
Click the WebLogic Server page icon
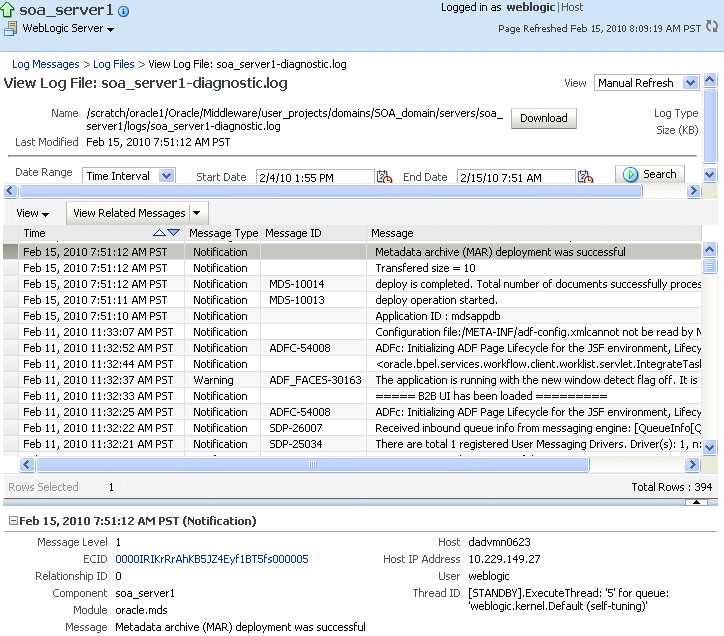coord(11,29)
